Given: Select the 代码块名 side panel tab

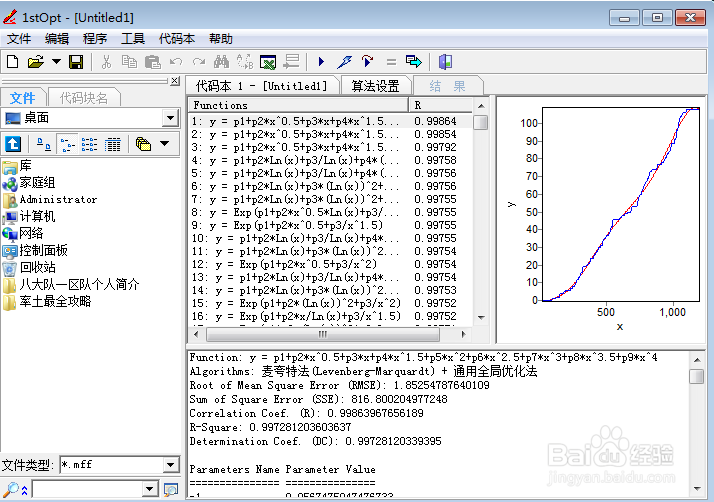Looking at the screenshot, I should coord(84,97).
